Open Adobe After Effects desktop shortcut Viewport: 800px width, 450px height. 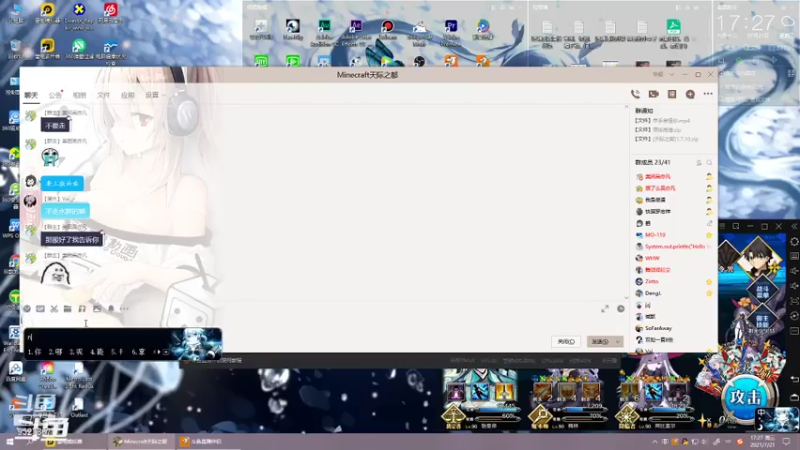[356, 34]
